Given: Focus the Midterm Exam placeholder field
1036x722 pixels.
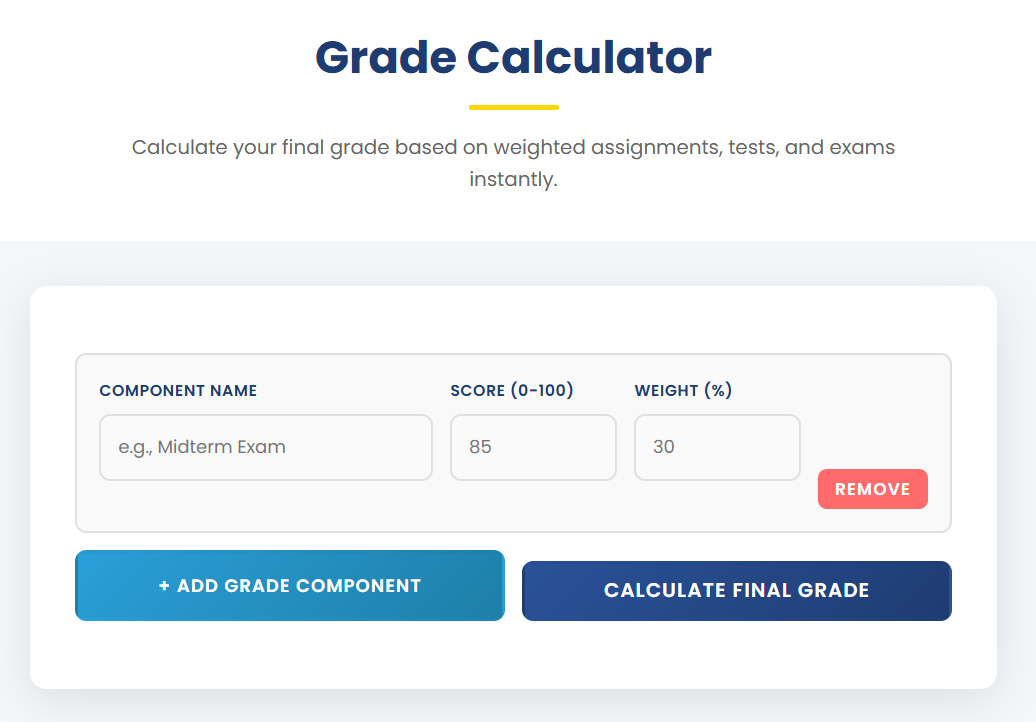Looking at the screenshot, I should pyautogui.click(x=265, y=447).
